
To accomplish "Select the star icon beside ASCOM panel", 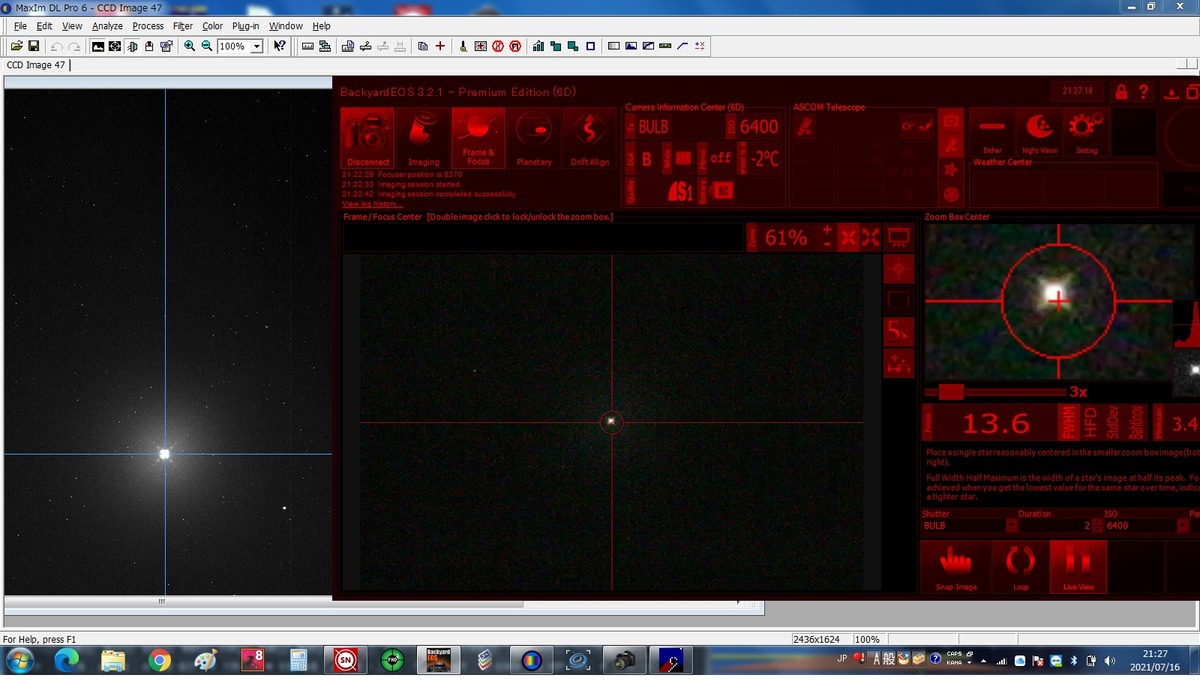I will pos(951,170).
